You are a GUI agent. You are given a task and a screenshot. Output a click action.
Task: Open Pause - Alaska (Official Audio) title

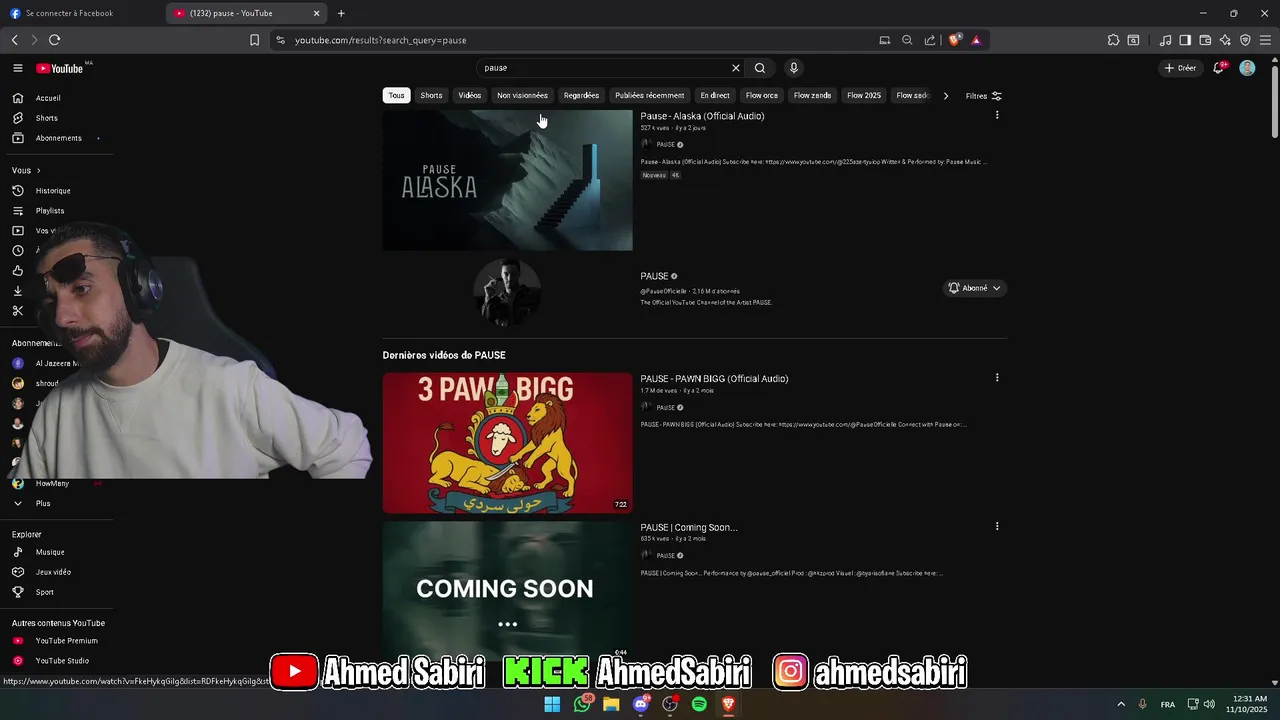[702, 116]
